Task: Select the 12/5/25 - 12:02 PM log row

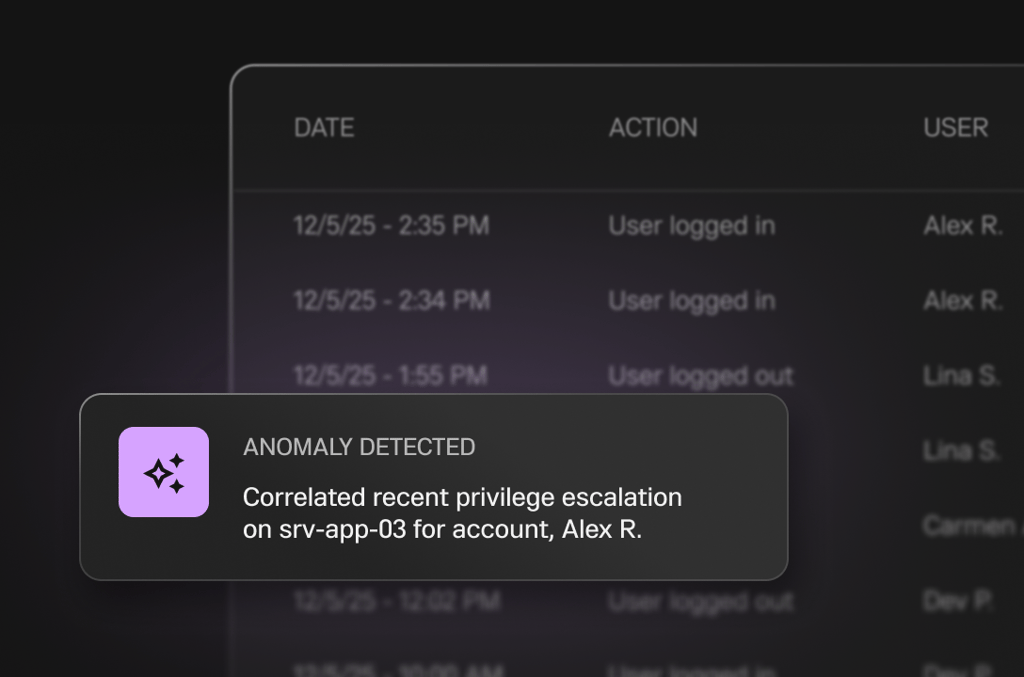Action: 396,601
